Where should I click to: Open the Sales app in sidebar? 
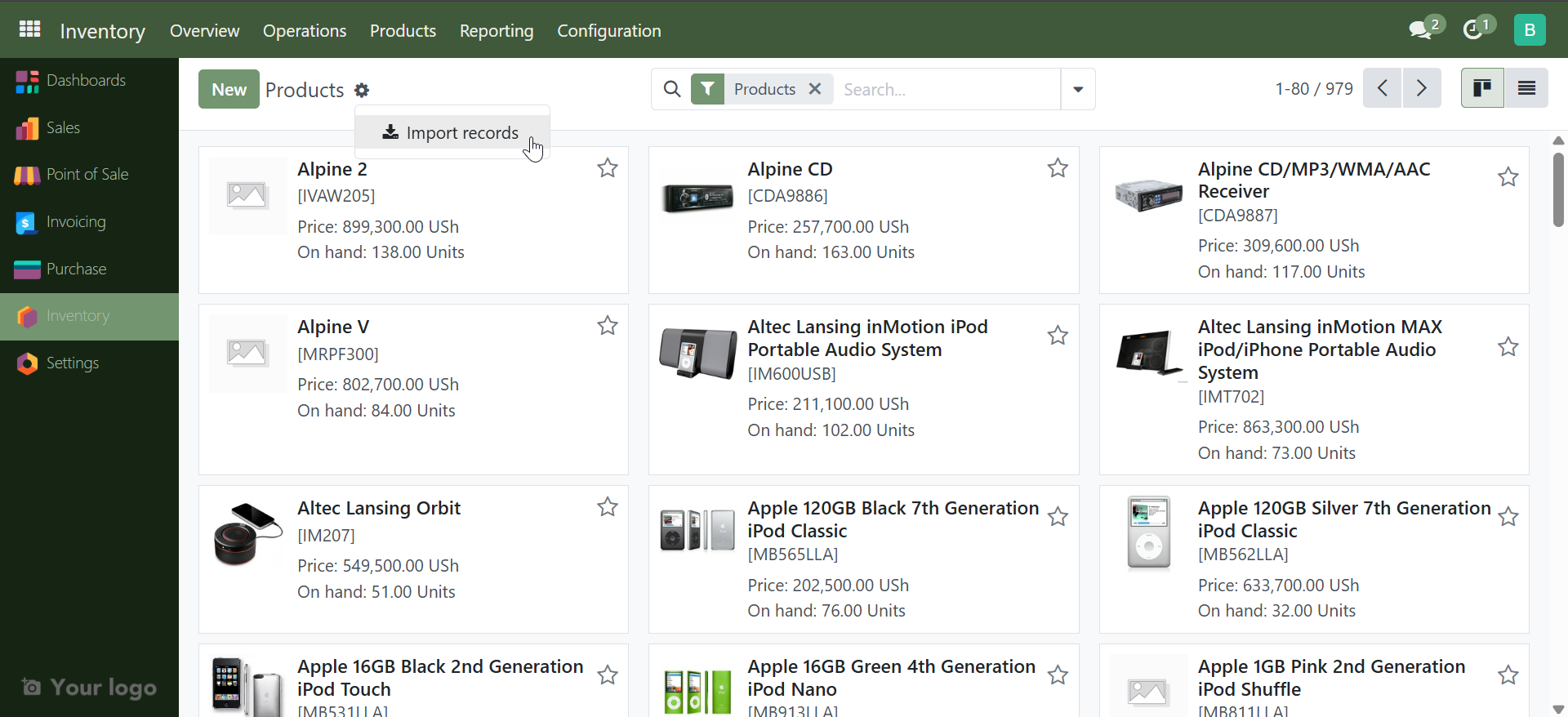[x=89, y=128]
